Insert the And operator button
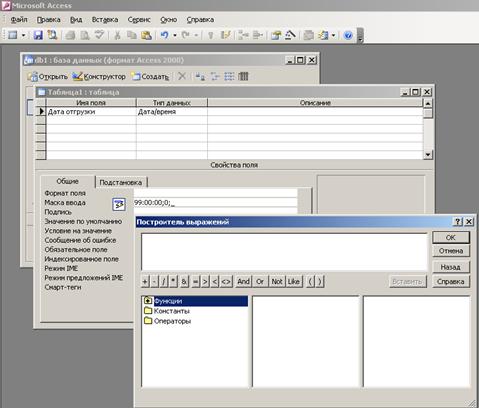The width and height of the screenshot is (479, 408). click(243, 281)
